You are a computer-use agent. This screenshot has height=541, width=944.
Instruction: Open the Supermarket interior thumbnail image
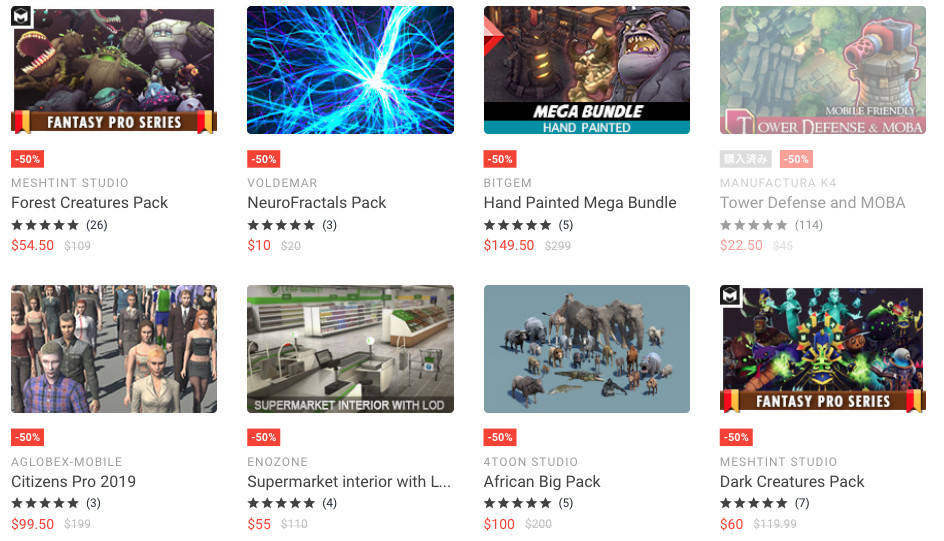[350, 349]
